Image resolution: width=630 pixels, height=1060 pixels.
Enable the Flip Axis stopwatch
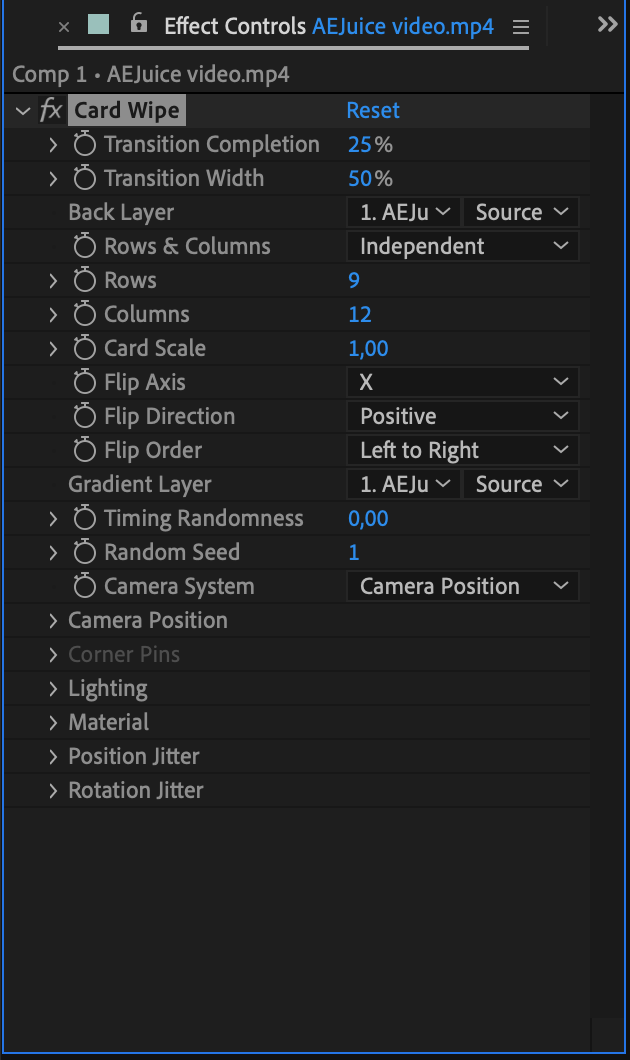pos(85,383)
